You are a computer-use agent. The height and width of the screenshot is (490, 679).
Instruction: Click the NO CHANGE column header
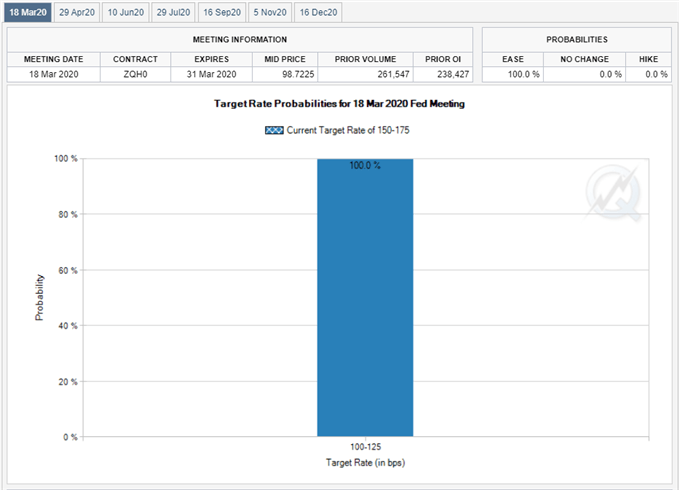(x=584, y=59)
